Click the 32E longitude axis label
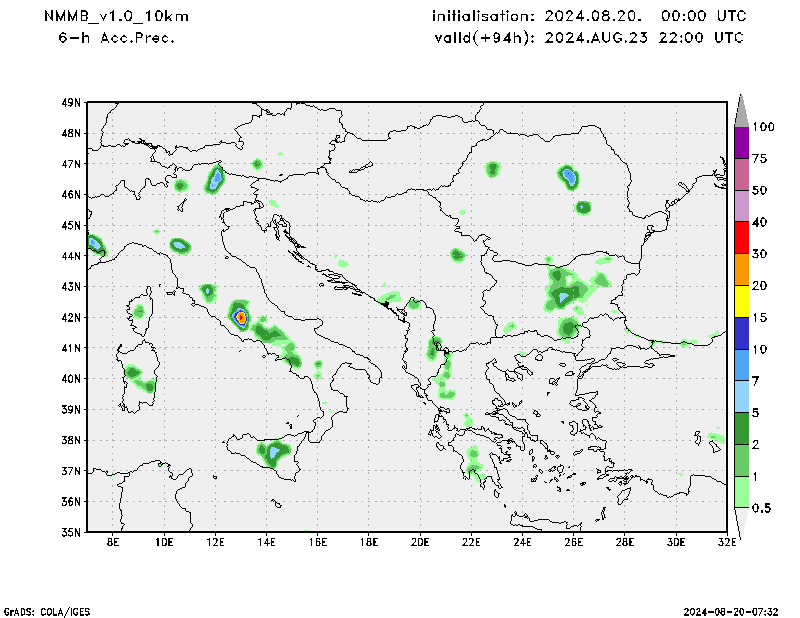Image resolution: width=800 pixels, height=618 pixels. [x=727, y=542]
